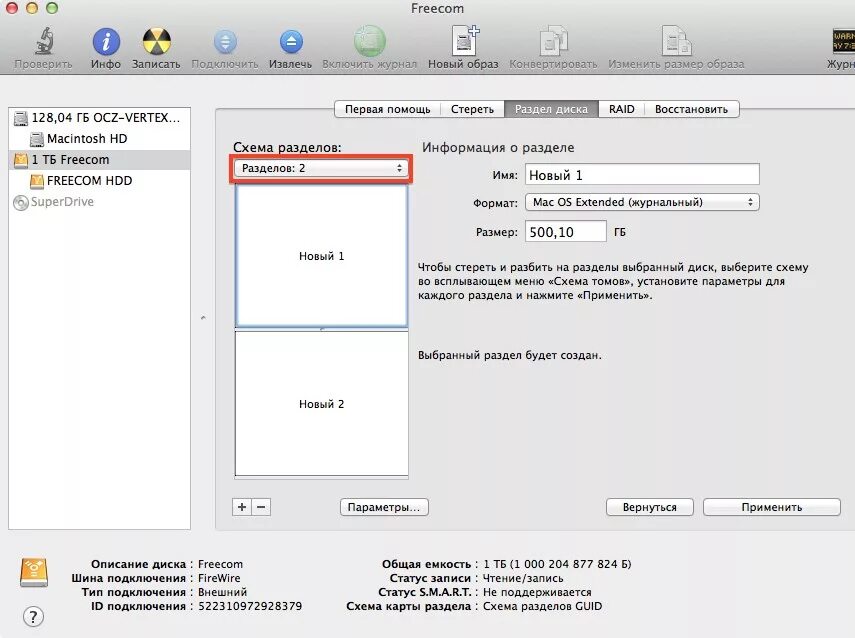Select the FREECOM HDD volume
This screenshot has width=855, height=638.
click(x=99, y=181)
